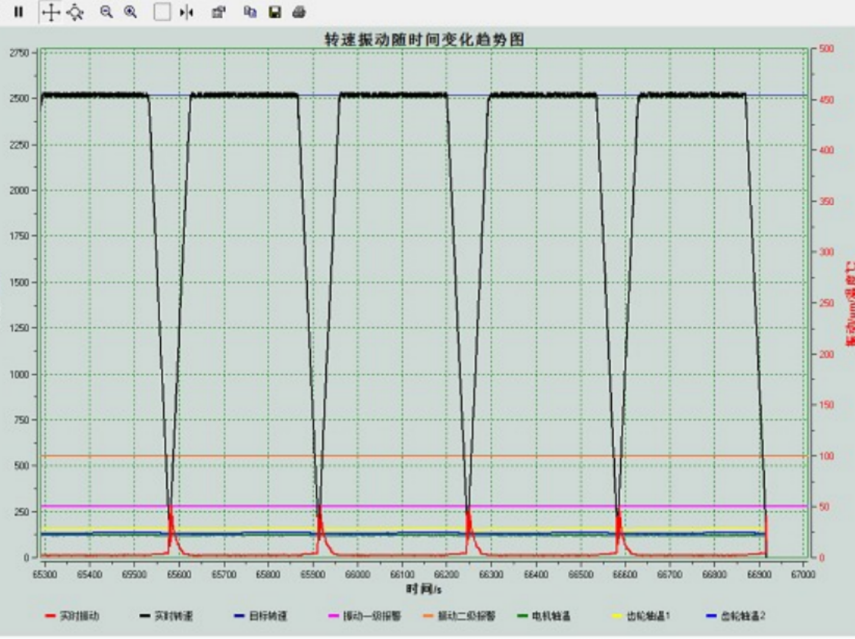Pause the live chart tracking

(18, 12)
